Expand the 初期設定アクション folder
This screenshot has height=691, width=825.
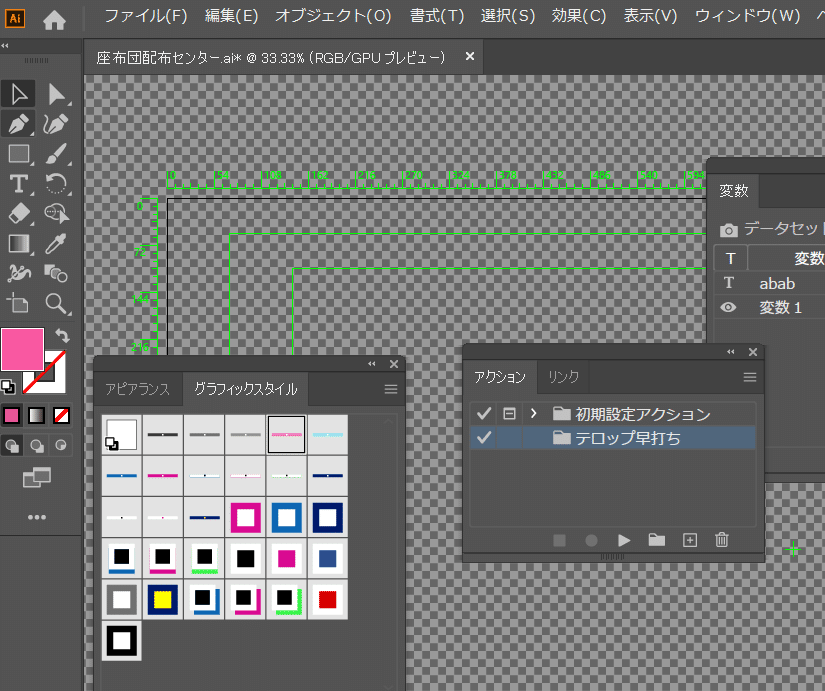pyautogui.click(x=531, y=412)
